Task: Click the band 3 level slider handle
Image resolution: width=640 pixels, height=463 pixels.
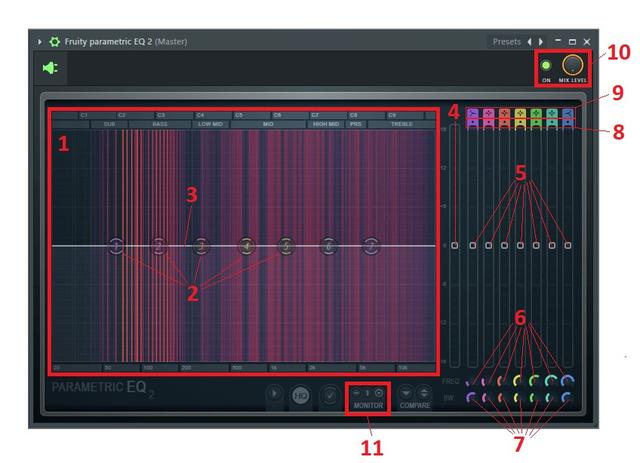Action: [504, 245]
